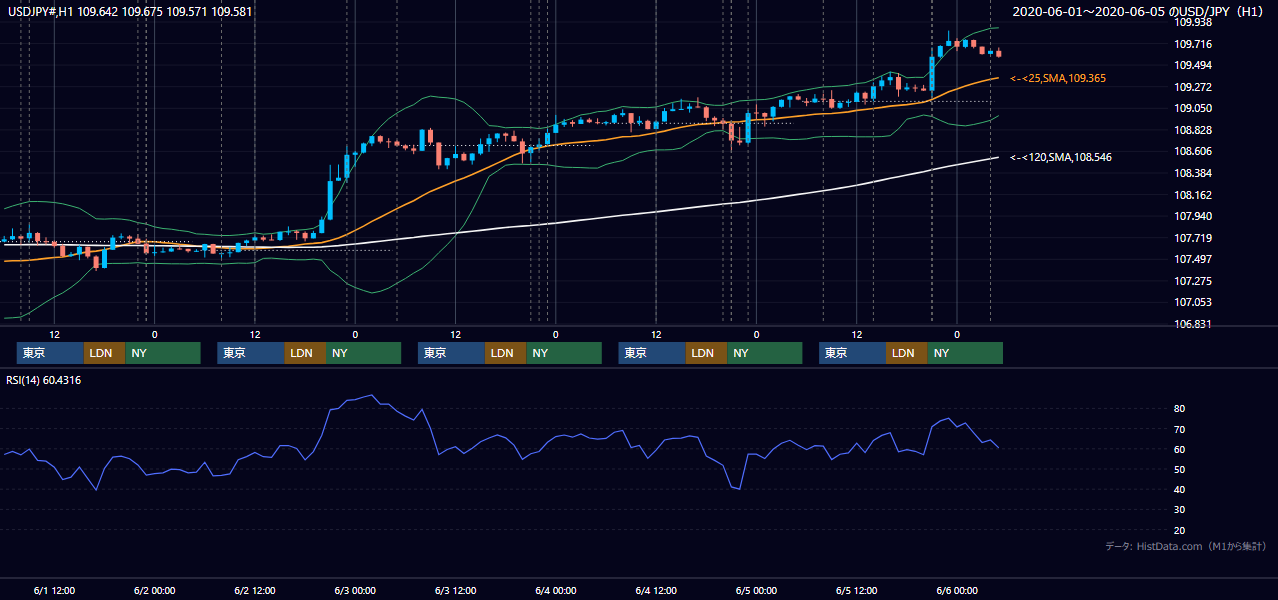
Task: Click the 6/1 12:00 time axis label
Action: [54, 591]
